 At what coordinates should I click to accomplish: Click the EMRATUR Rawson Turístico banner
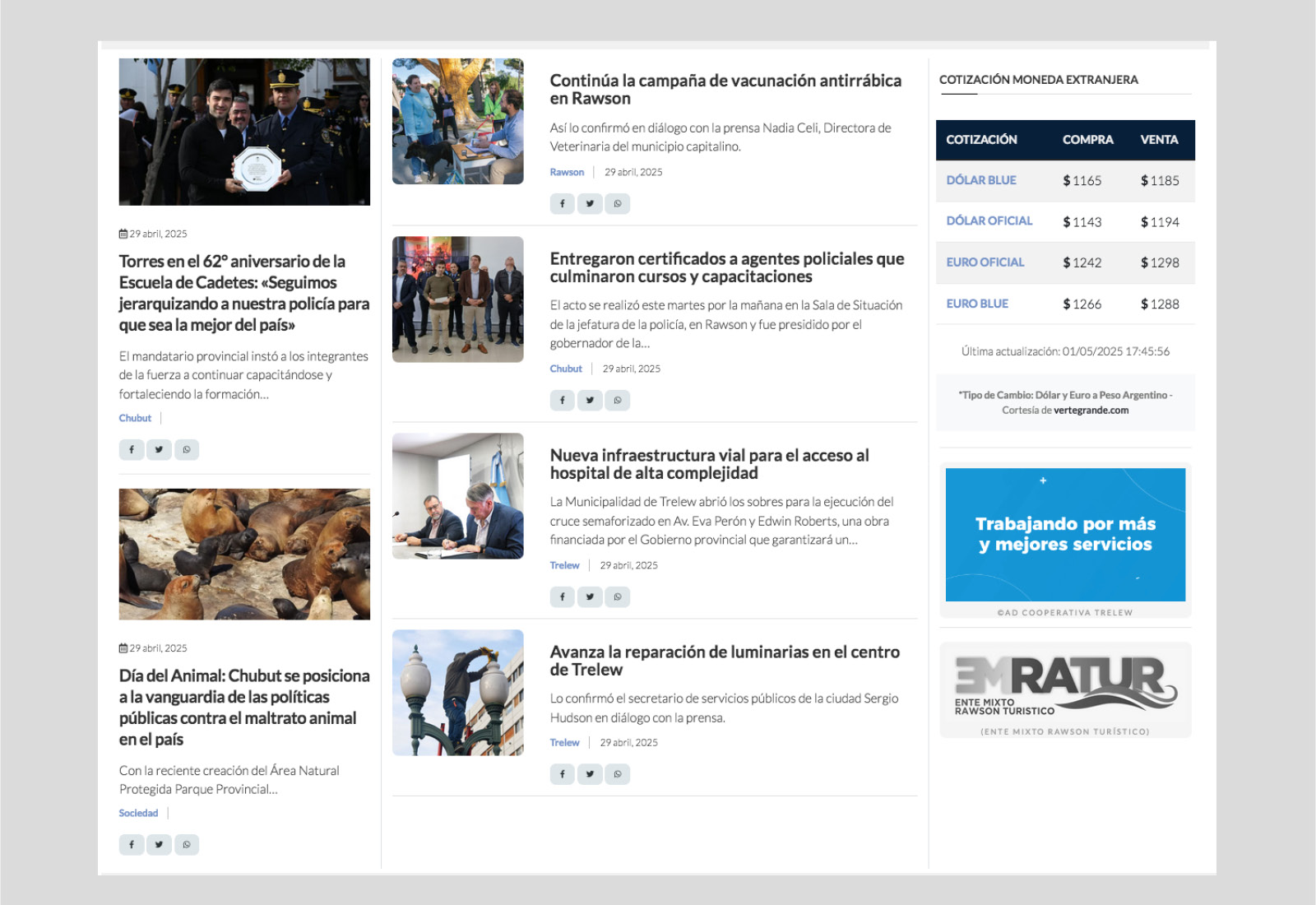coord(1065,689)
